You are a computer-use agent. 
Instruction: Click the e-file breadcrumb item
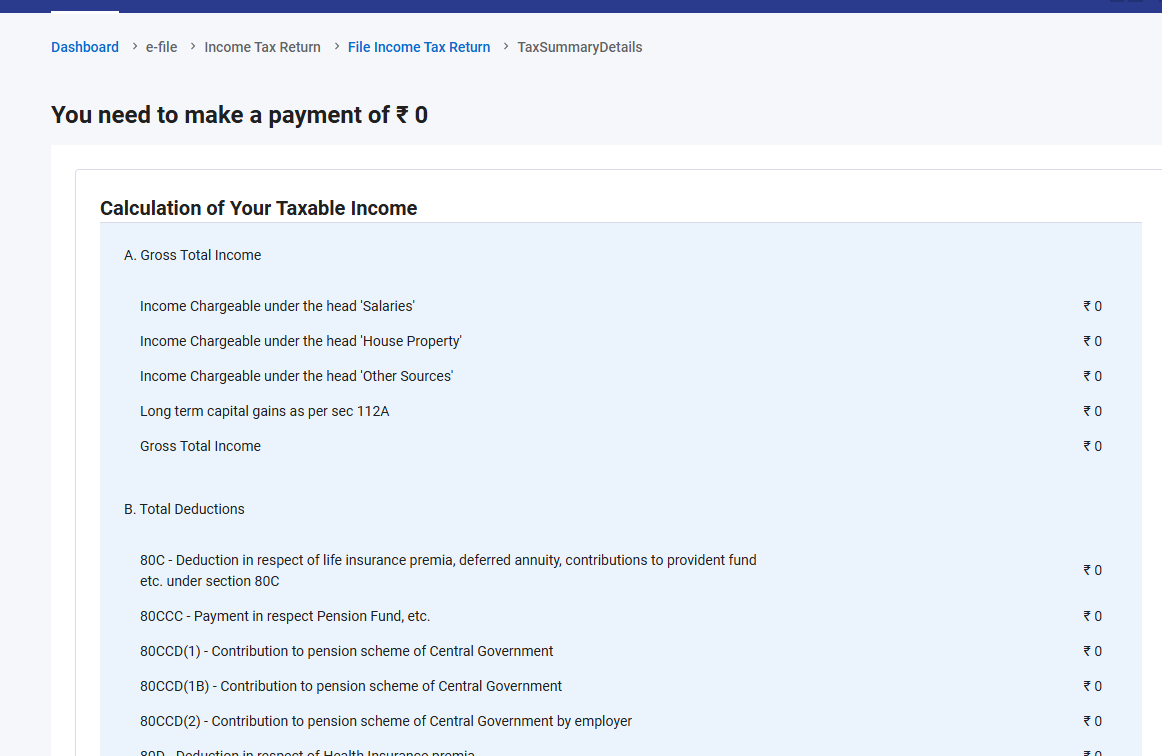[161, 47]
